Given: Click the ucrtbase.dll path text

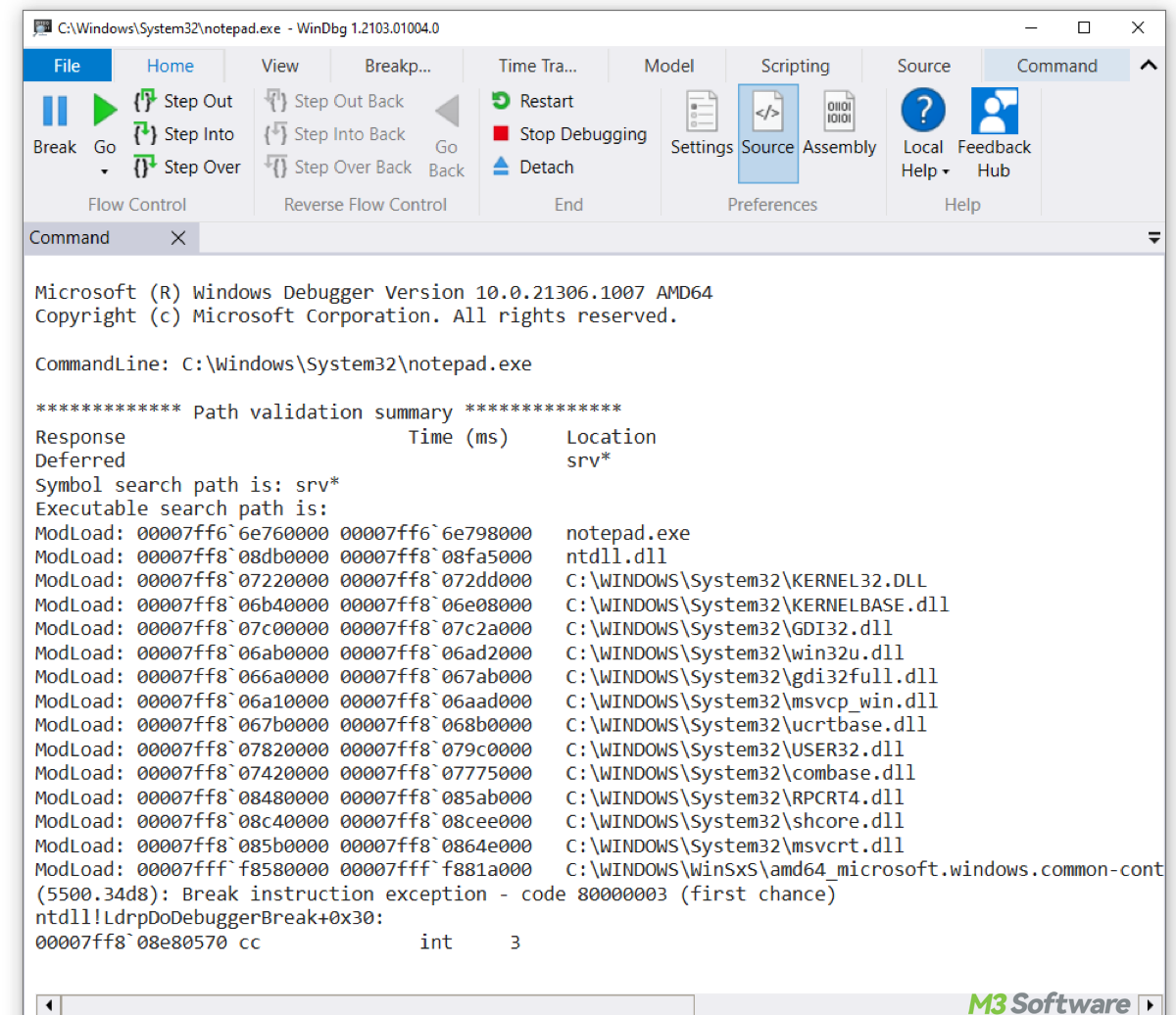Looking at the screenshot, I should [747, 725].
